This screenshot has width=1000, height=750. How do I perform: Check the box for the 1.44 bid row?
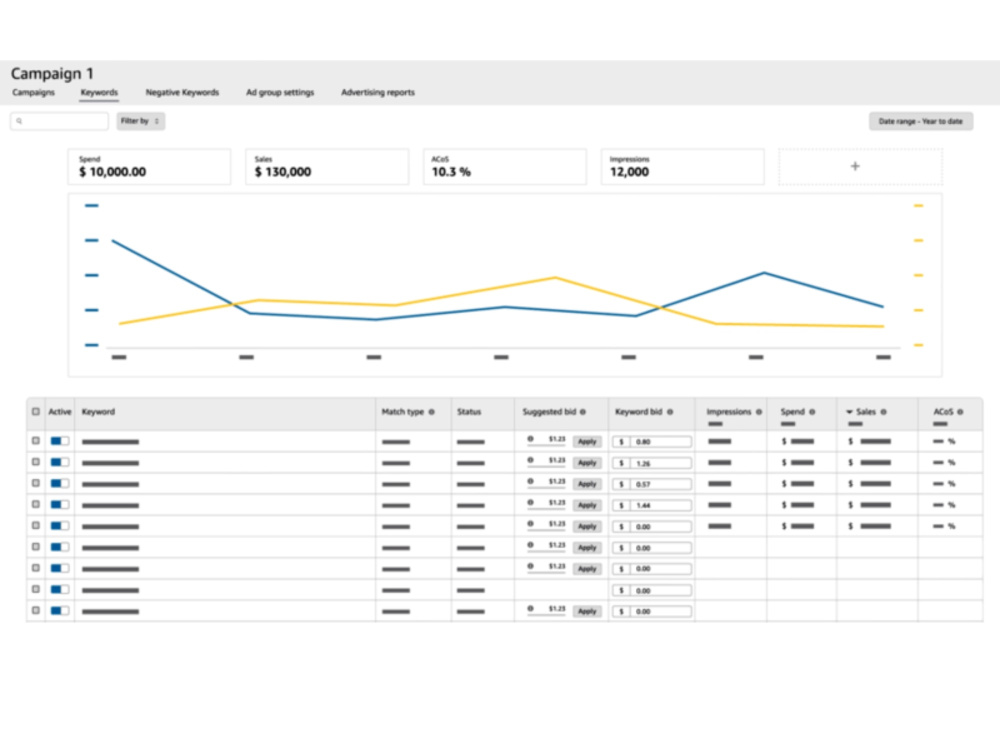(x=36, y=504)
